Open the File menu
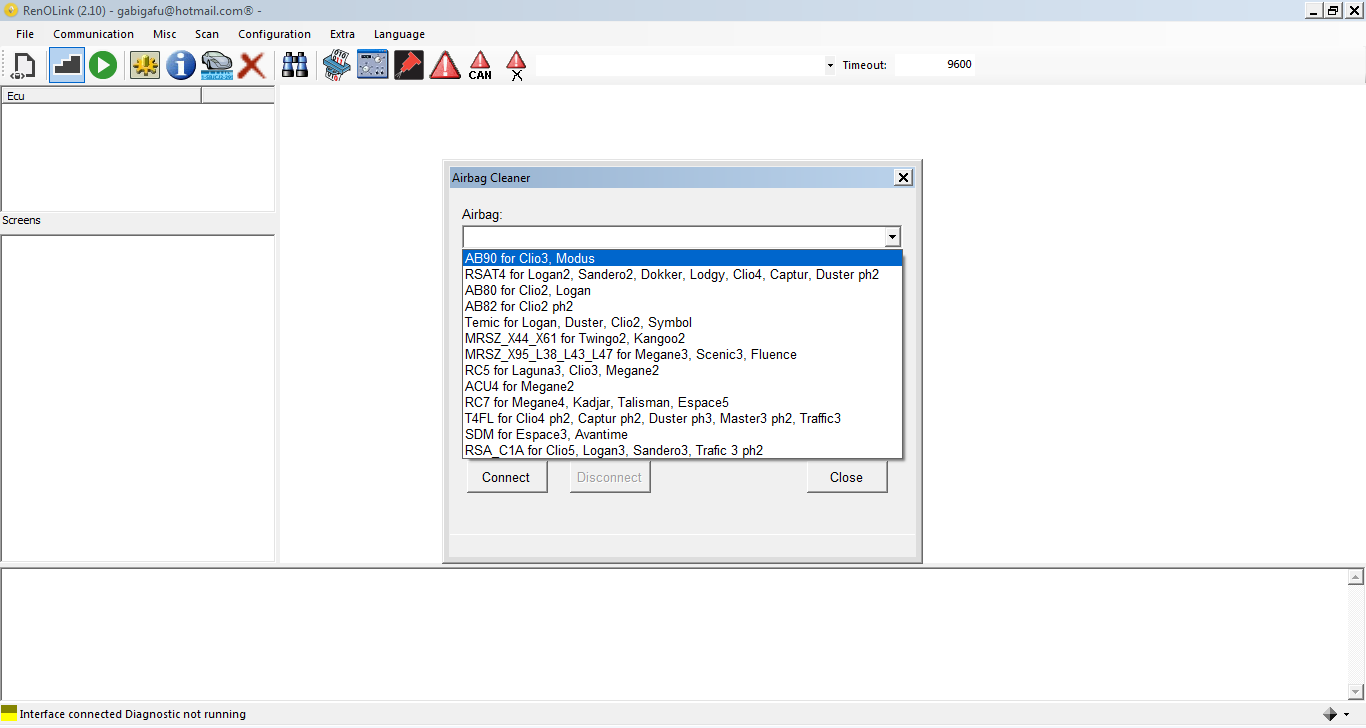This screenshot has width=1366, height=728. tap(25, 34)
